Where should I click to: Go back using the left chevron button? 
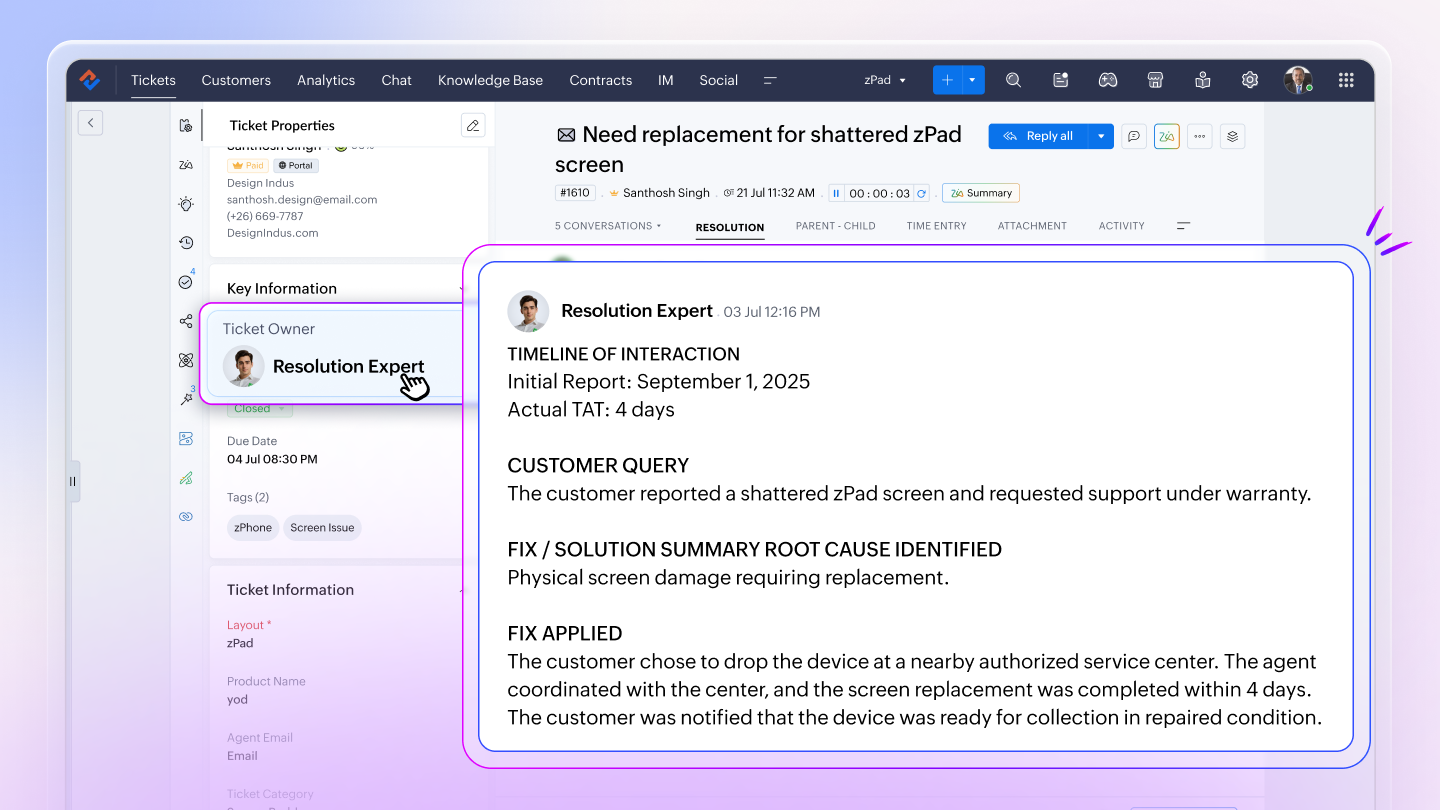90,123
